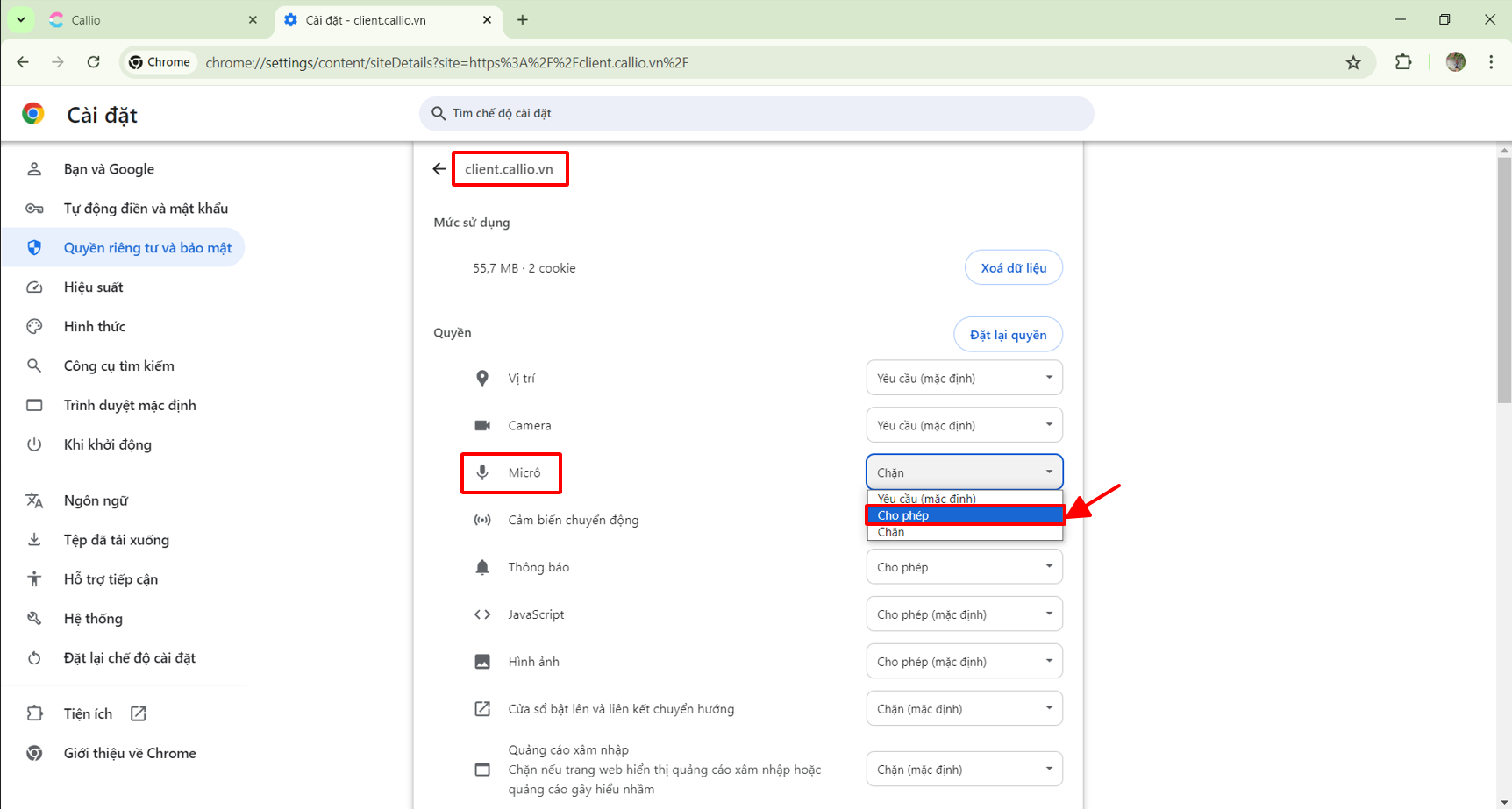1512x809 pixels.
Task: Click the JavaScript code brackets icon
Action: pyautogui.click(x=482, y=614)
